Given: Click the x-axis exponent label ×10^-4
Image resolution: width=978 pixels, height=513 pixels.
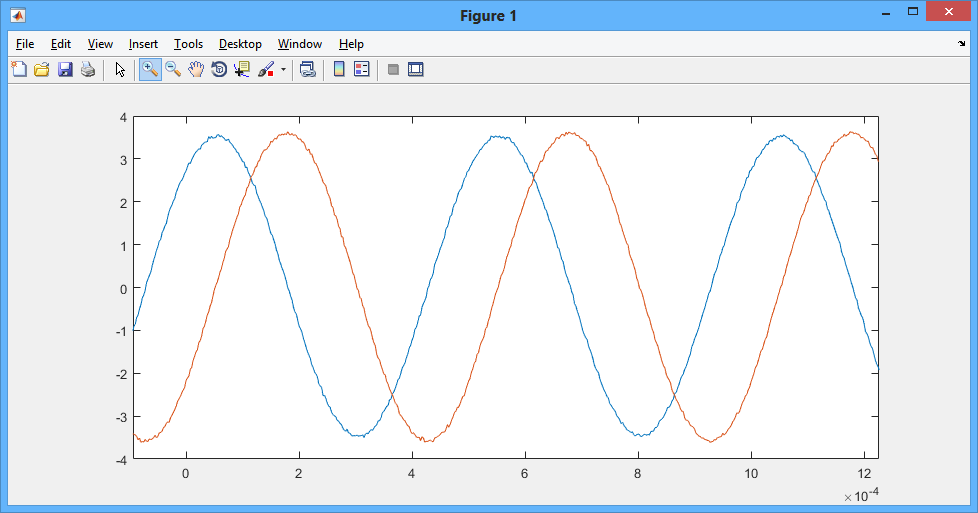Looking at the screenshot, I should point(861,495).
